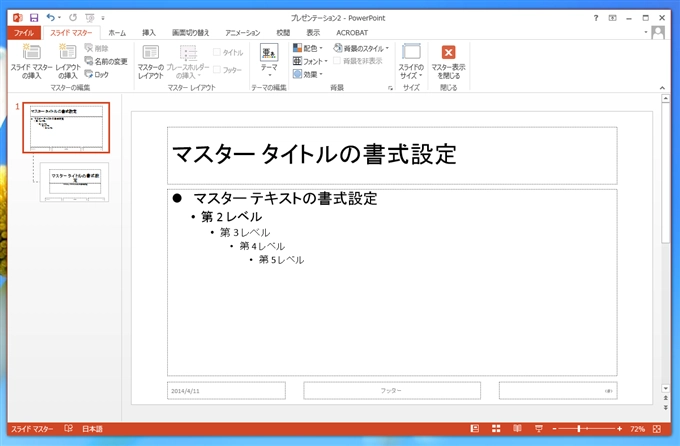Click the マスター タイトルの書式設定 title placeholder

[x=392, y=155]
